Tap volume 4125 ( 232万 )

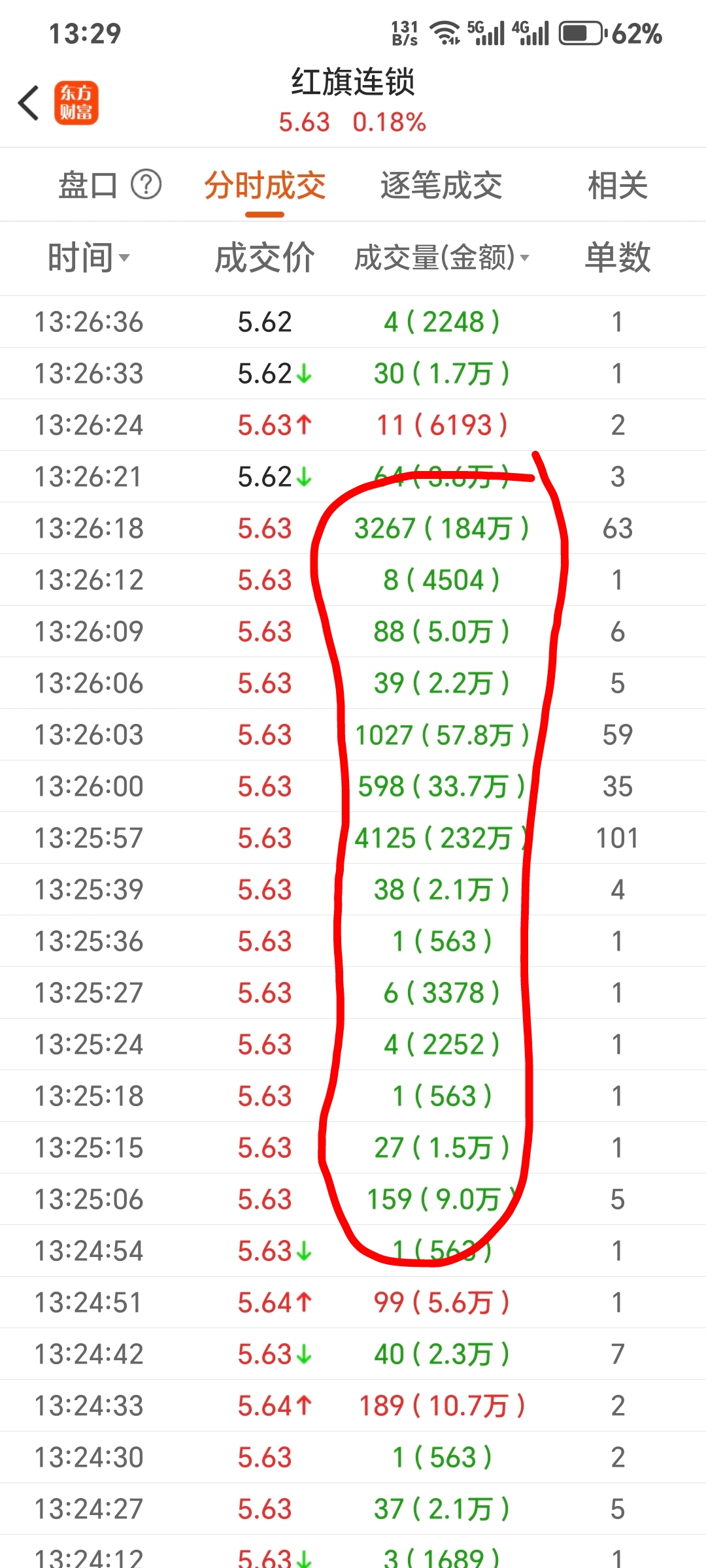(441, 838)
